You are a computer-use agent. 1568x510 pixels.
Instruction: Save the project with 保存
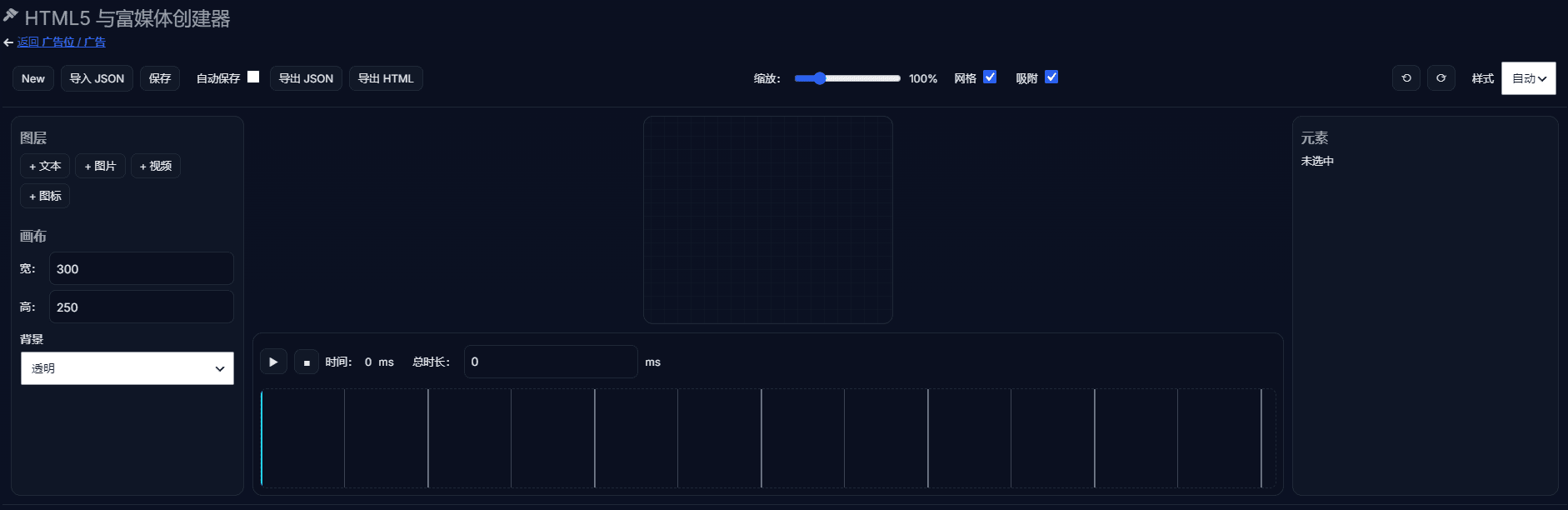pos(160,78)
